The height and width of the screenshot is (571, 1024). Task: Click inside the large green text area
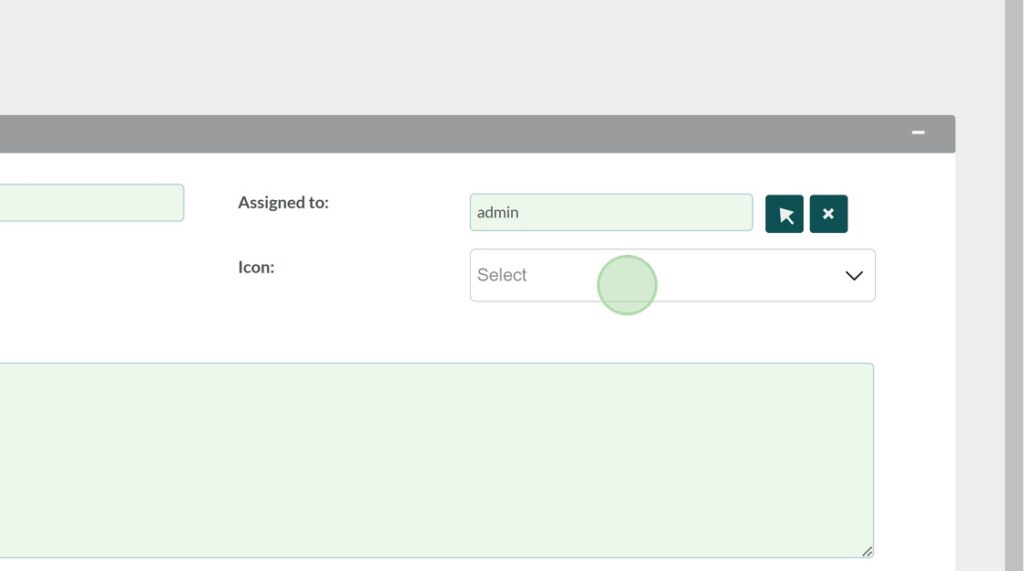[430, 460]
